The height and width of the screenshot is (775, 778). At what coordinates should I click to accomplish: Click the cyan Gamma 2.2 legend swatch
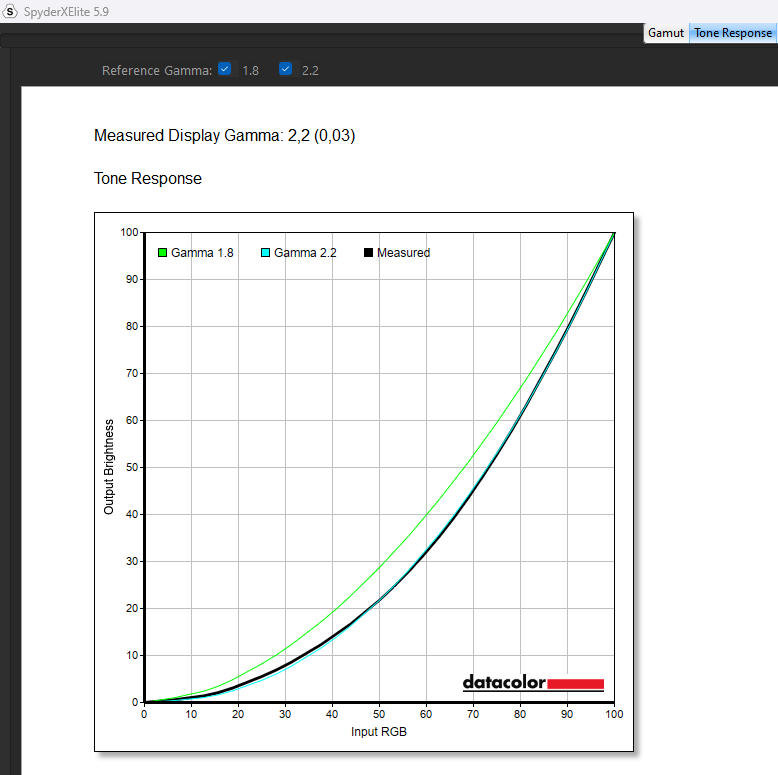click(265, 253)
